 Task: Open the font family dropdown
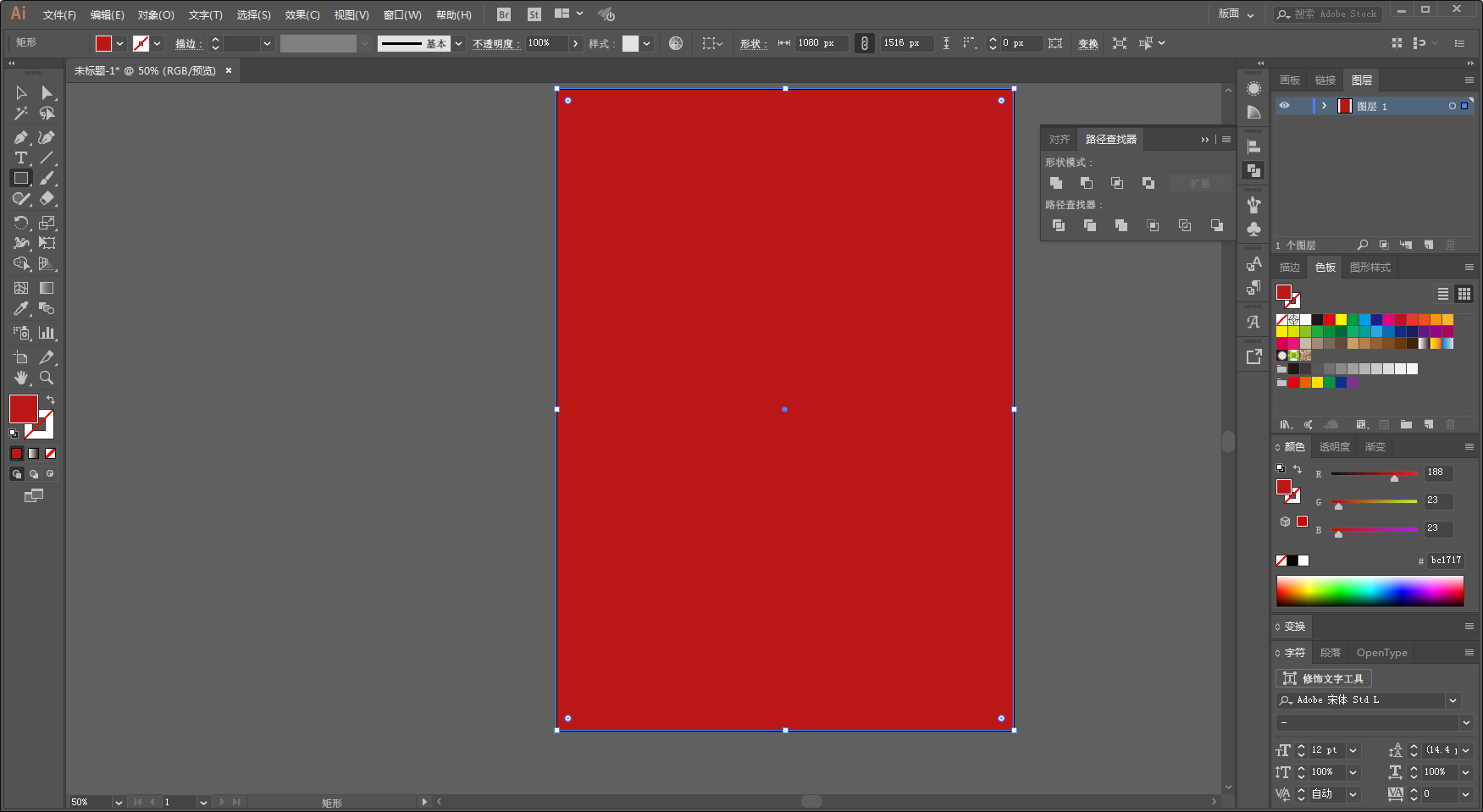coord(1453,700)
